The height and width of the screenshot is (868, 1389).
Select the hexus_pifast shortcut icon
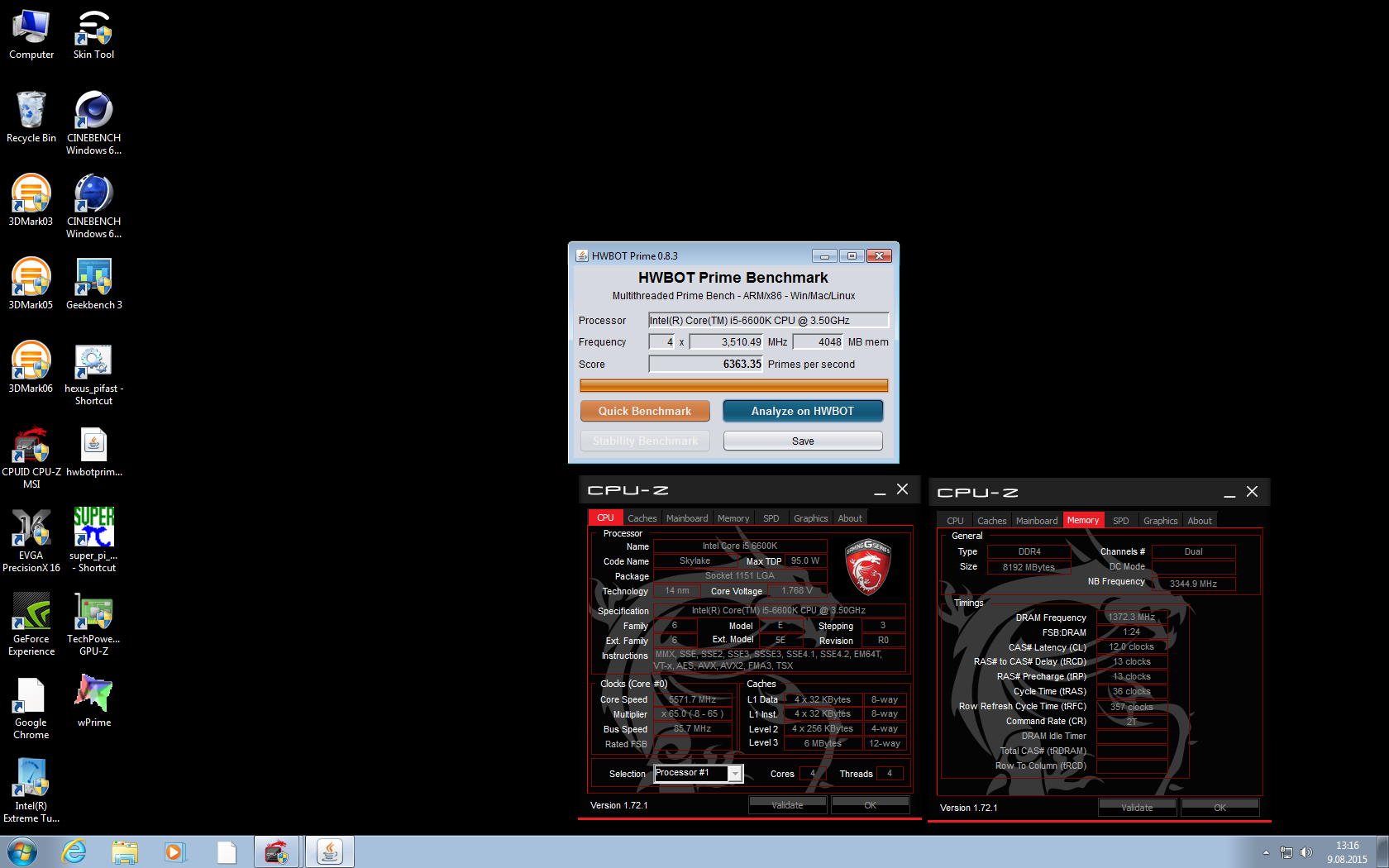coord(93,374)
